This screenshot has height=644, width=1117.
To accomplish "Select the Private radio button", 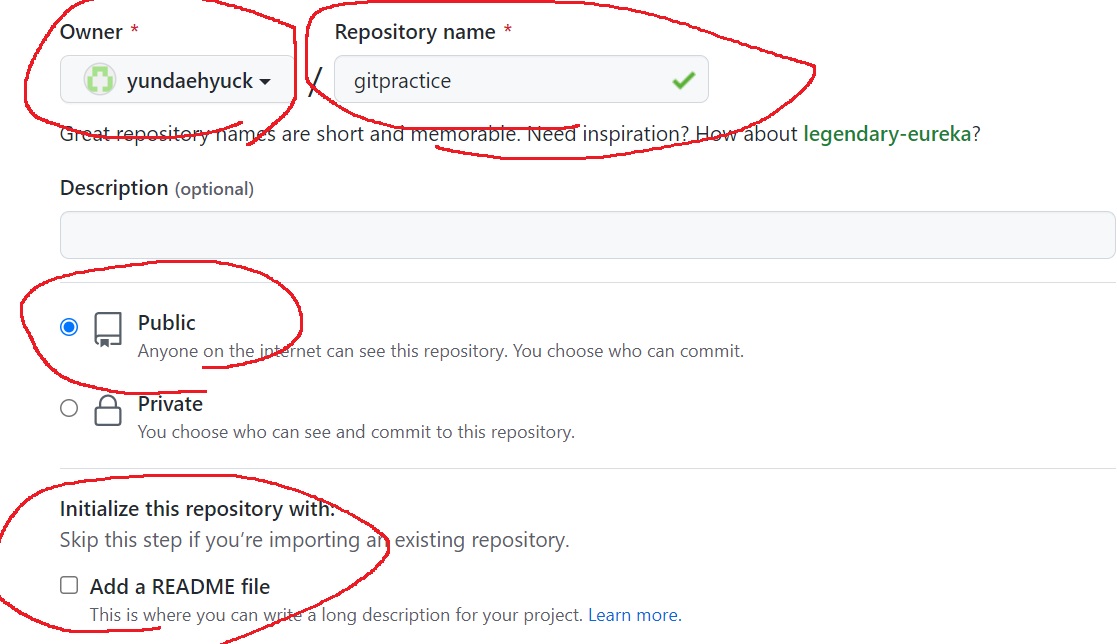I will pyautogui.click(x=69, y=408).
